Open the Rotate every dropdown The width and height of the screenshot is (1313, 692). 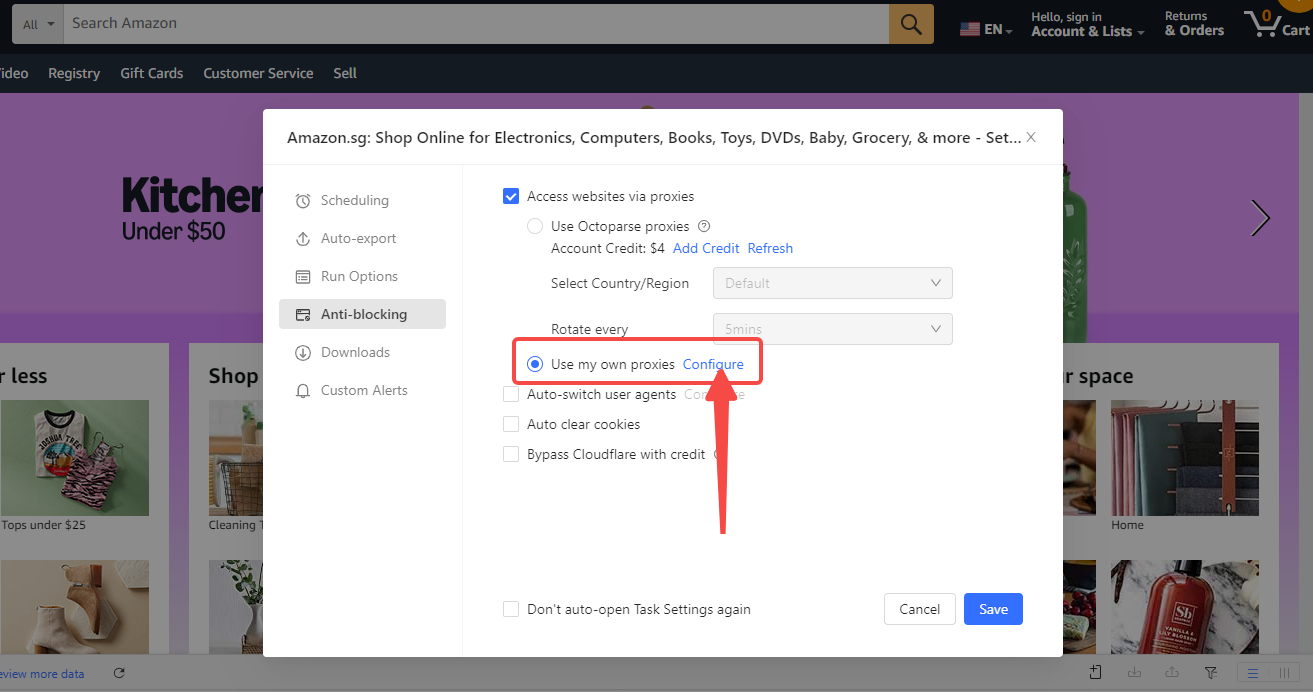coord(832,329)
